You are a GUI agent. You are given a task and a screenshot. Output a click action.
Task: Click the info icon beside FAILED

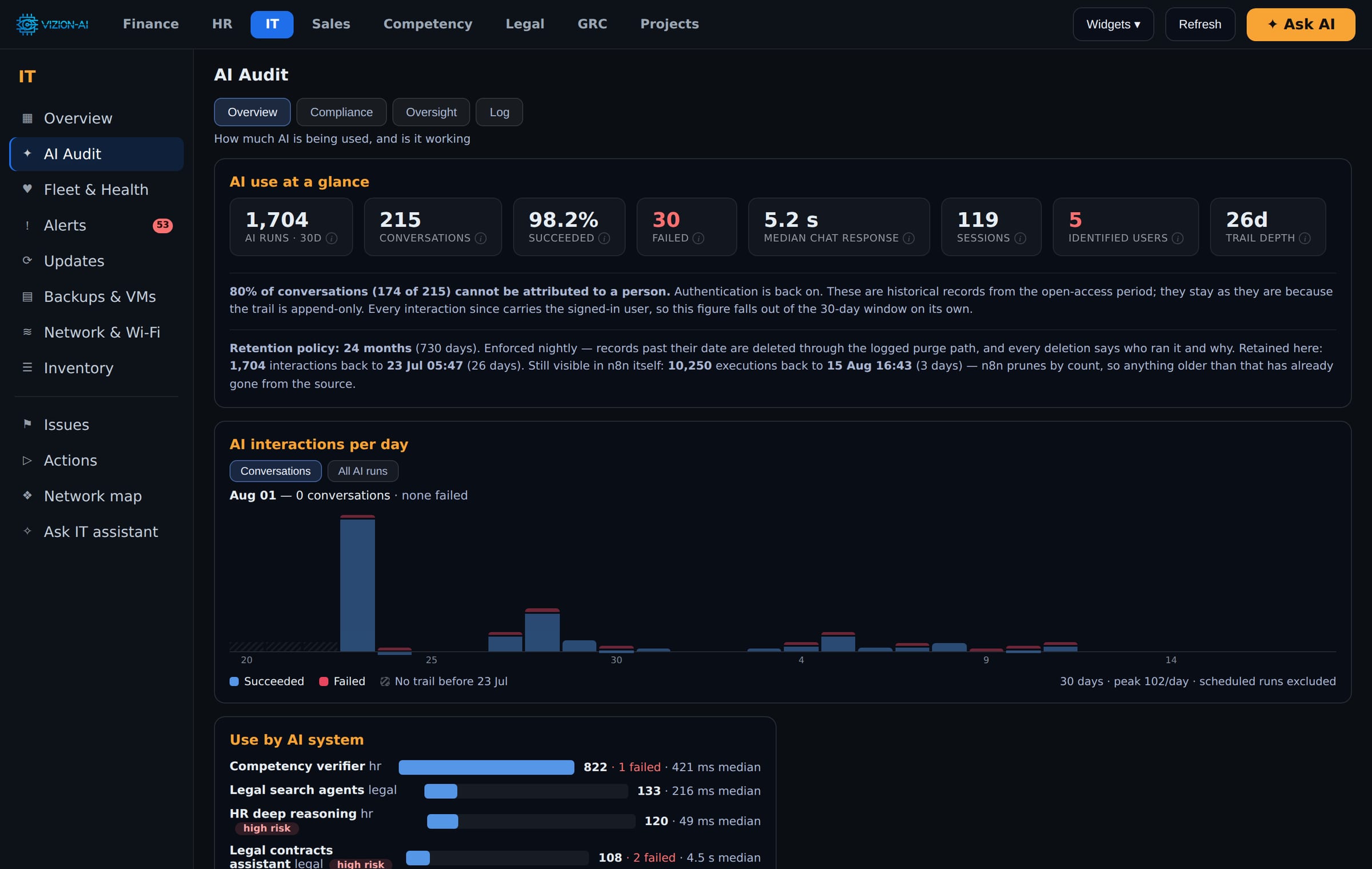[x=699, y=238]
